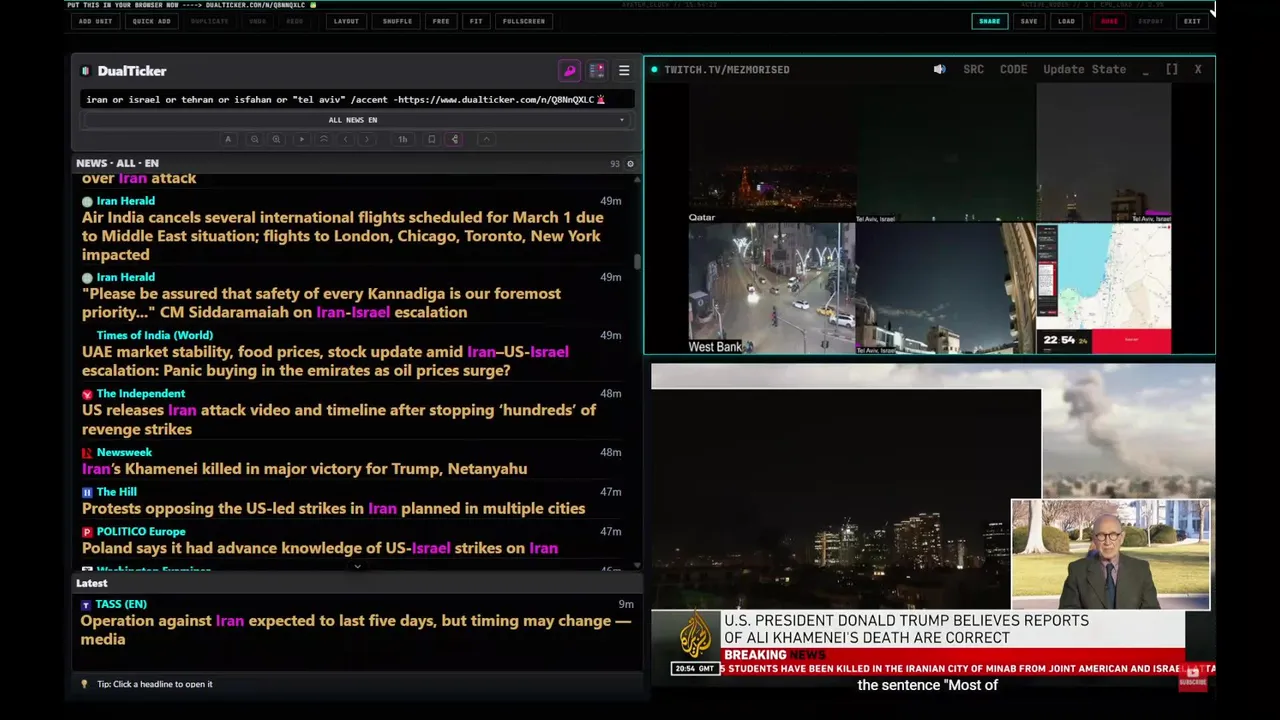Click Update State in Twitch panel

point(1084,69)
